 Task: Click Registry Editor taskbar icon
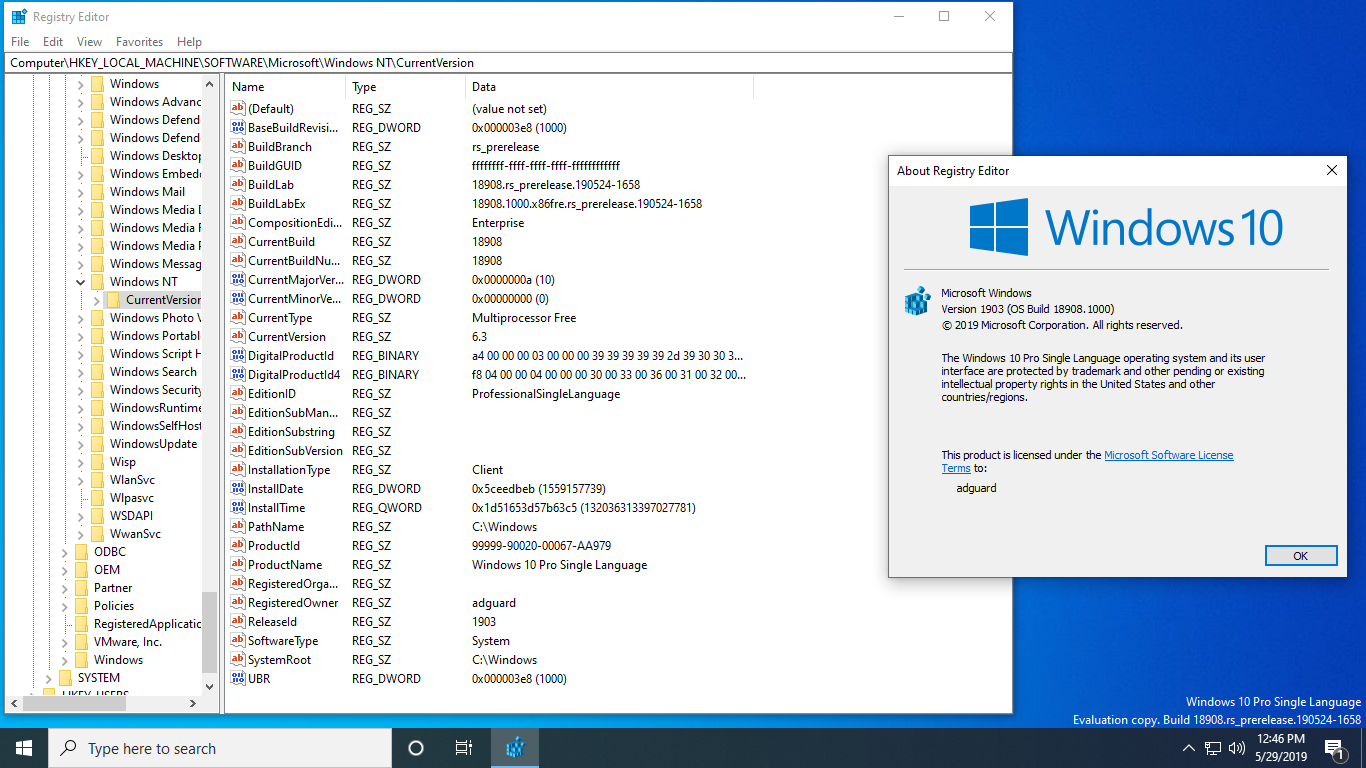pyautogui.click(x=515, y=748)
